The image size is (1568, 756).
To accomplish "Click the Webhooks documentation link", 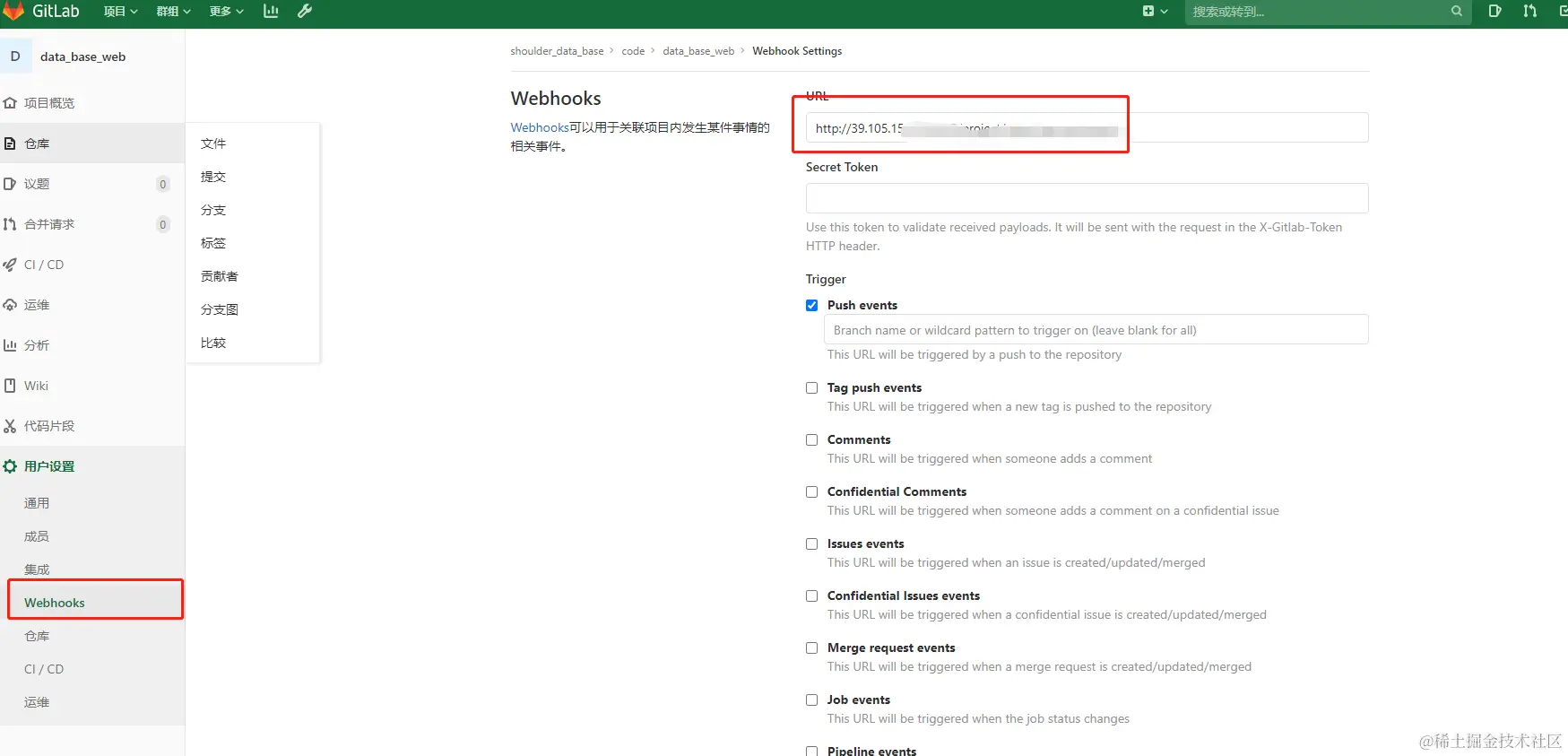I will [x=540, y=127].
